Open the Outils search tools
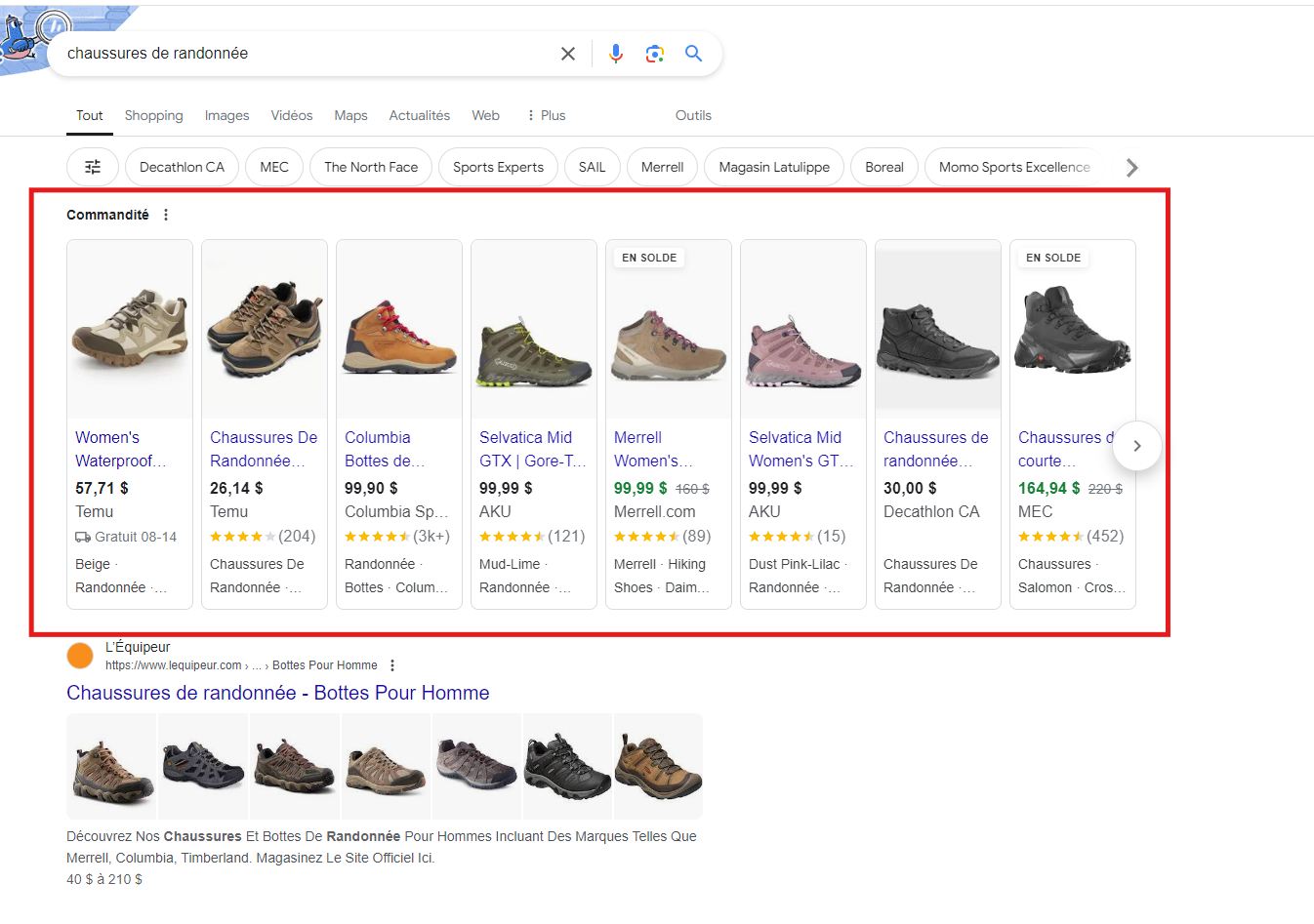The height and width of the screenshot is (924, 1314). pyautogui.click(x=693, y=115)
